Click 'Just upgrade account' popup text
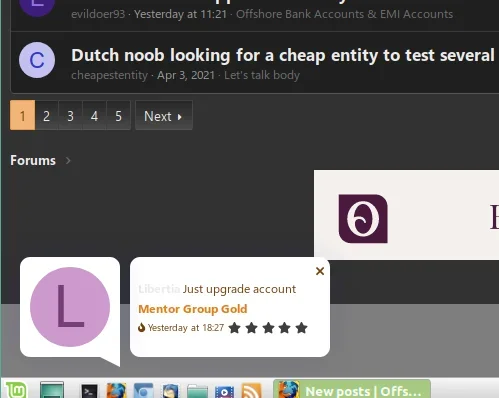This screenshot has width=499, height=398. (x=239, y=289)
